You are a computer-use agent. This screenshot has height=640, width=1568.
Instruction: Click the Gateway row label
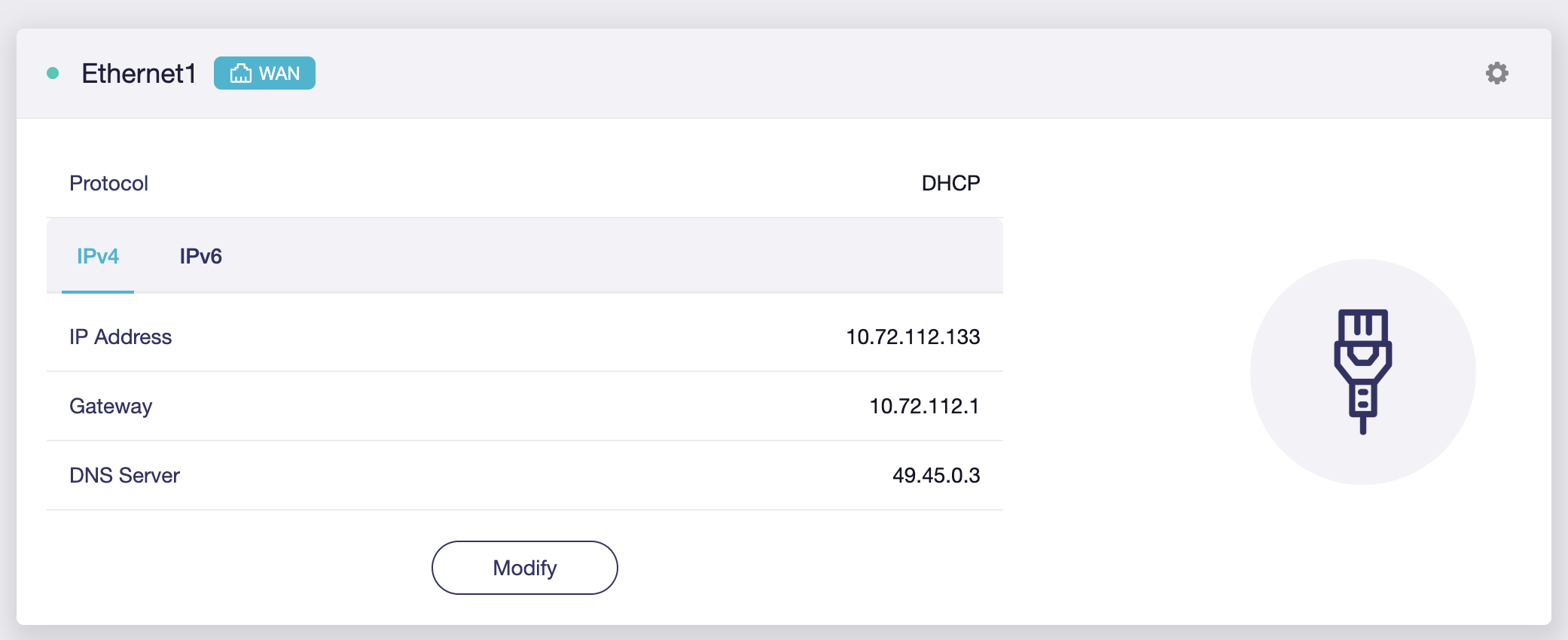(x=111, y=406)
